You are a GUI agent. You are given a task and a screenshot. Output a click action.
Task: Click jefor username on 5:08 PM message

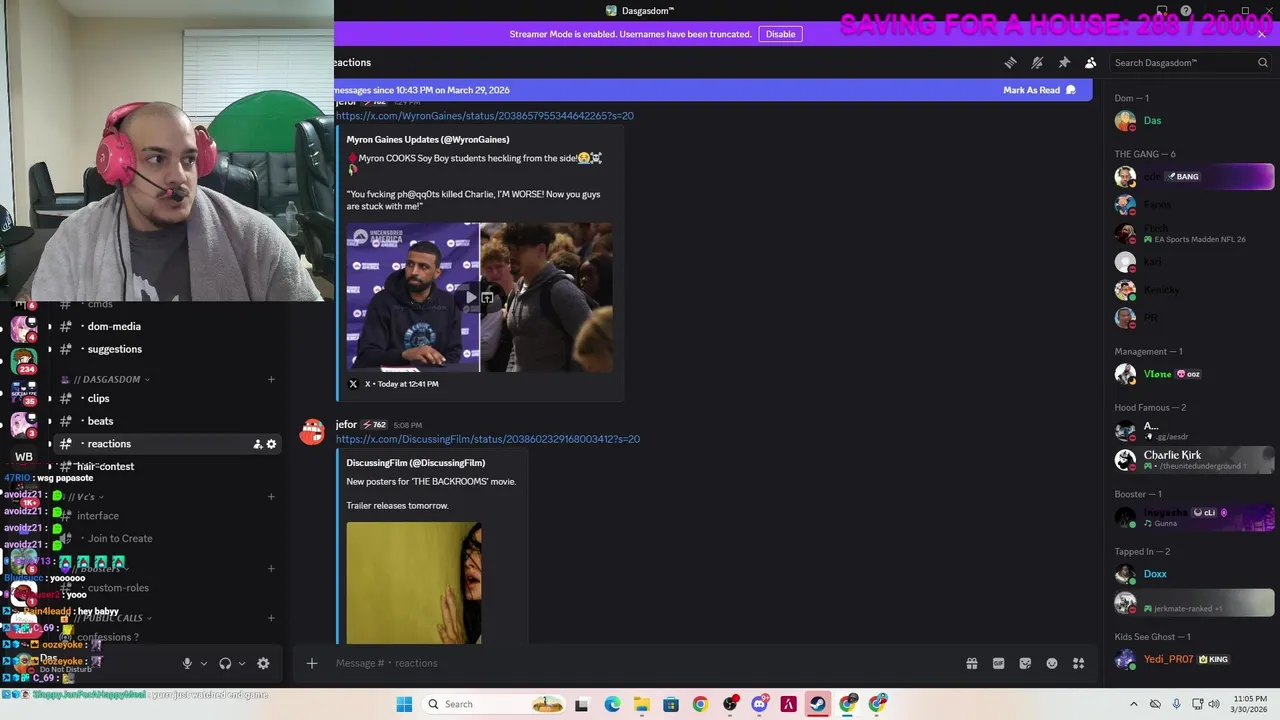pyautogui.click(x=346, y=424)
